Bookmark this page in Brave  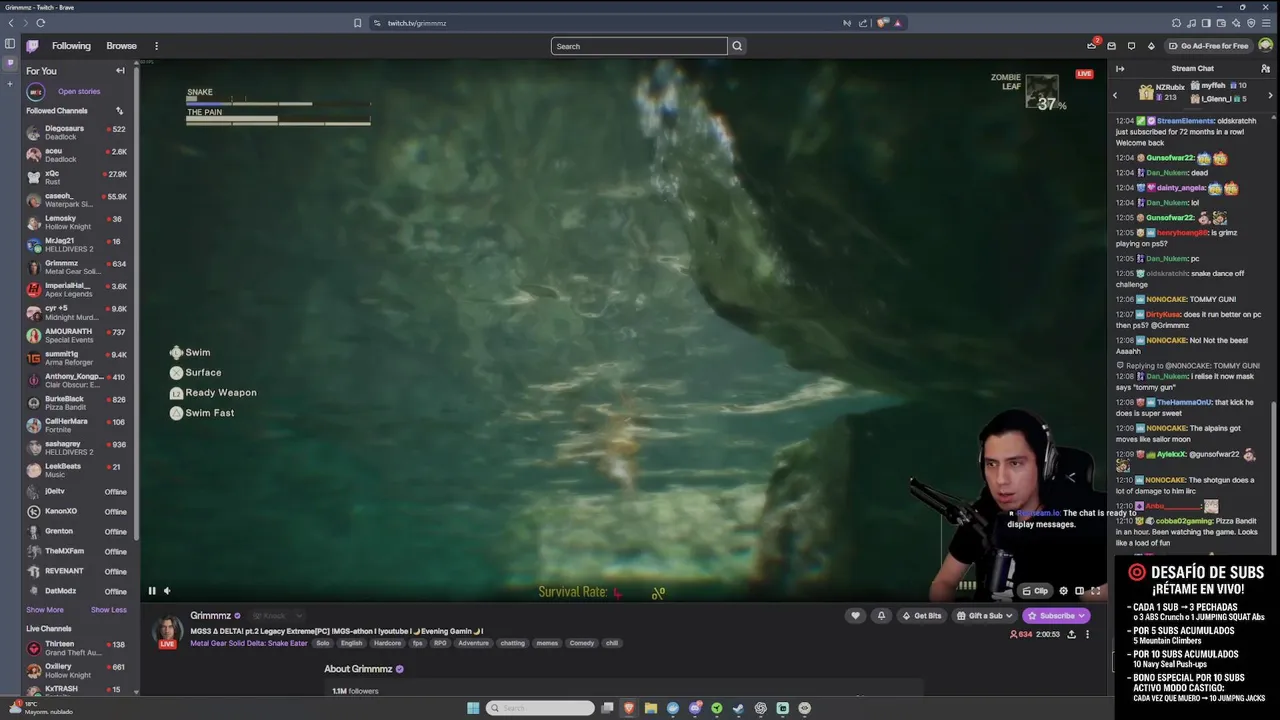pyautogui.click(x=357, y=23)
